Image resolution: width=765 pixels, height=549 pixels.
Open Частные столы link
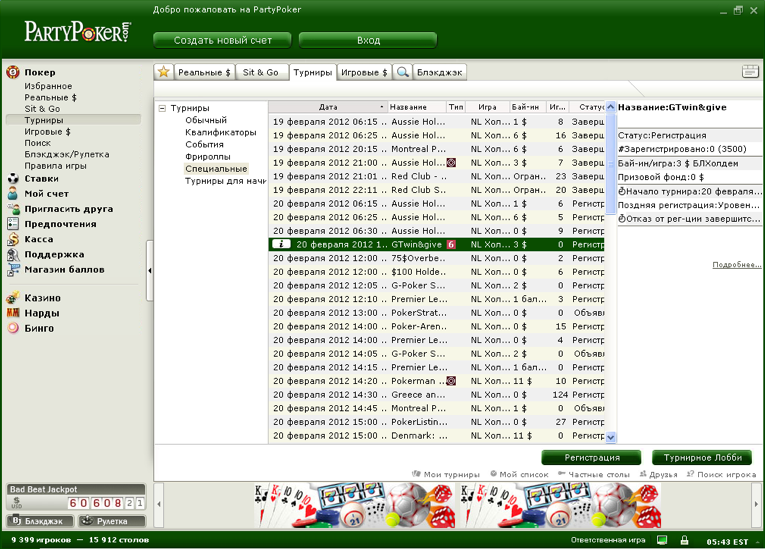[x=594, y=474]
